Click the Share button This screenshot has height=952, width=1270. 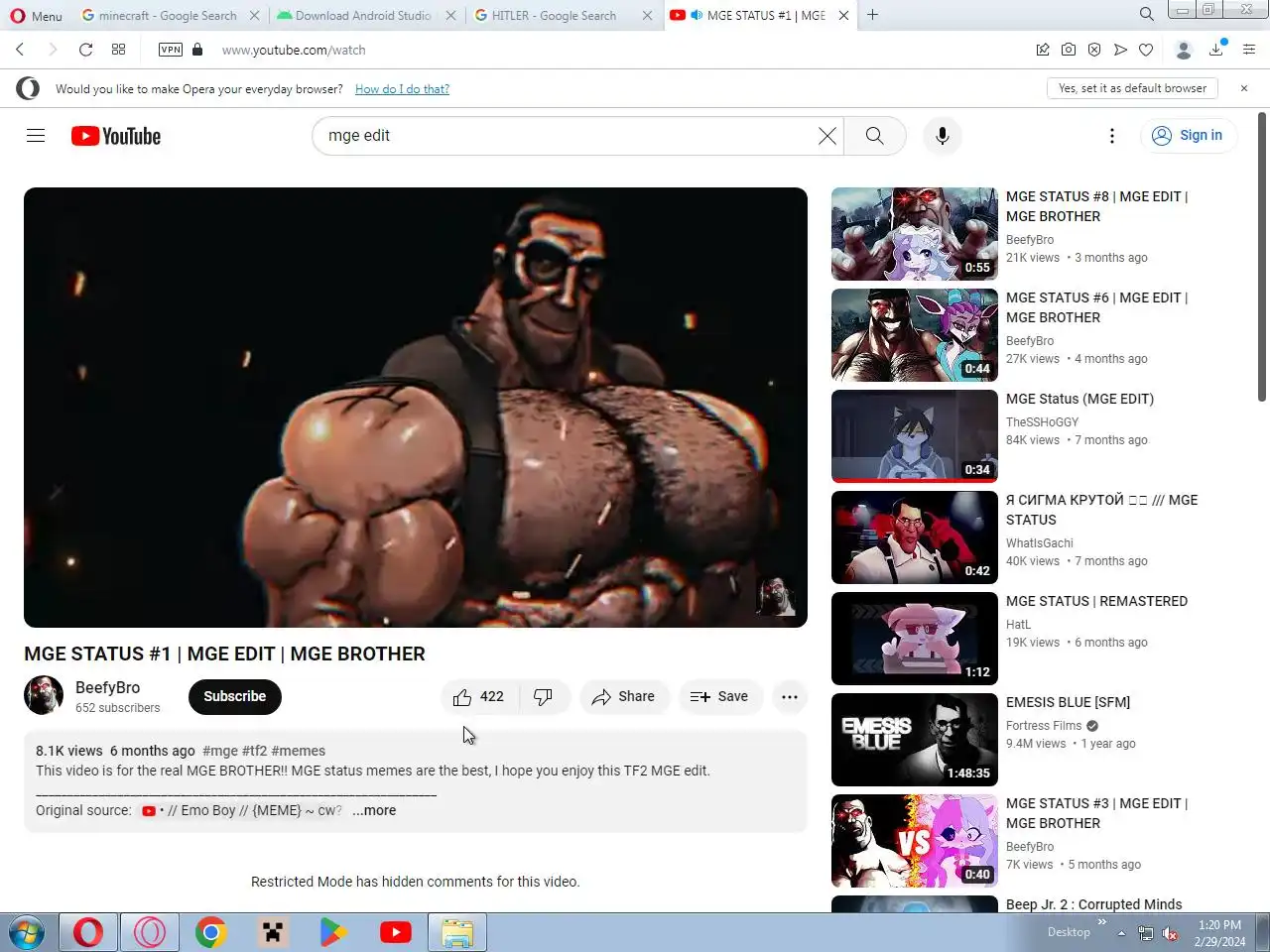pyautogui.click(x=624, y=697)
